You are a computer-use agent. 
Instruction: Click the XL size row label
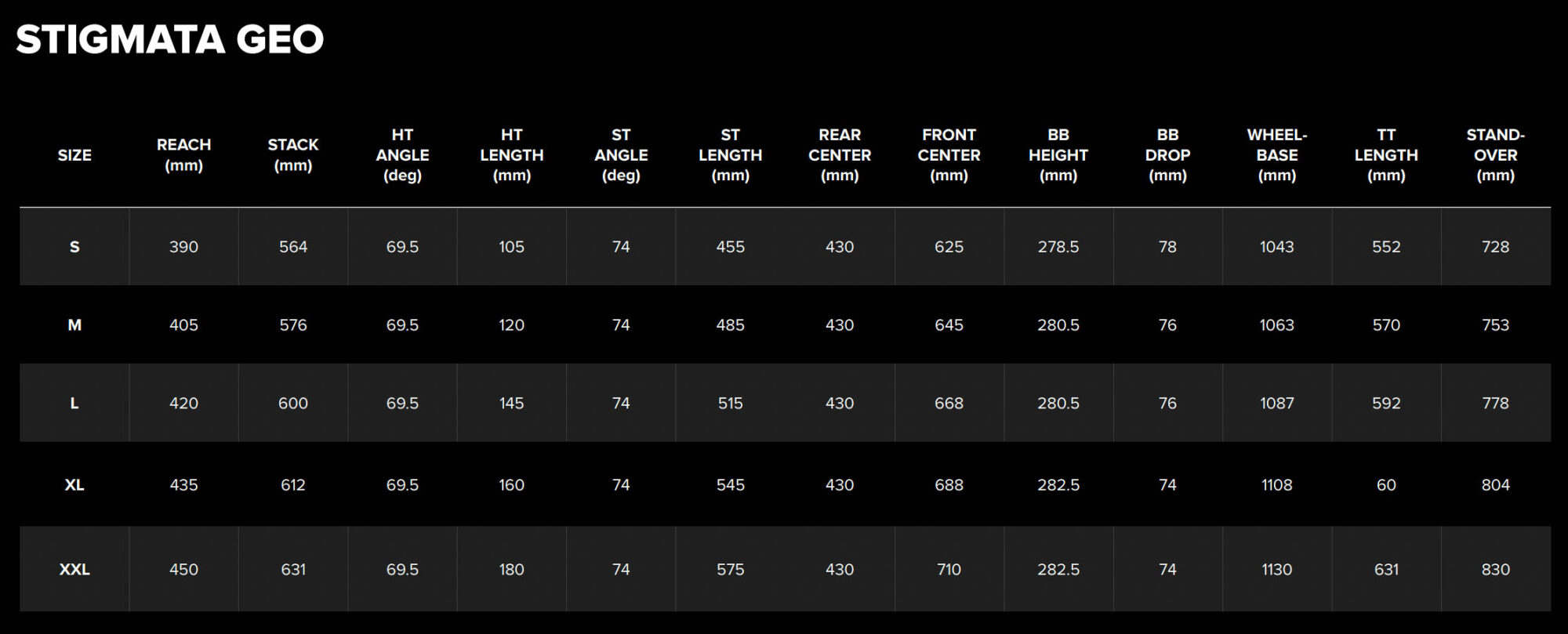click(74, 485)
